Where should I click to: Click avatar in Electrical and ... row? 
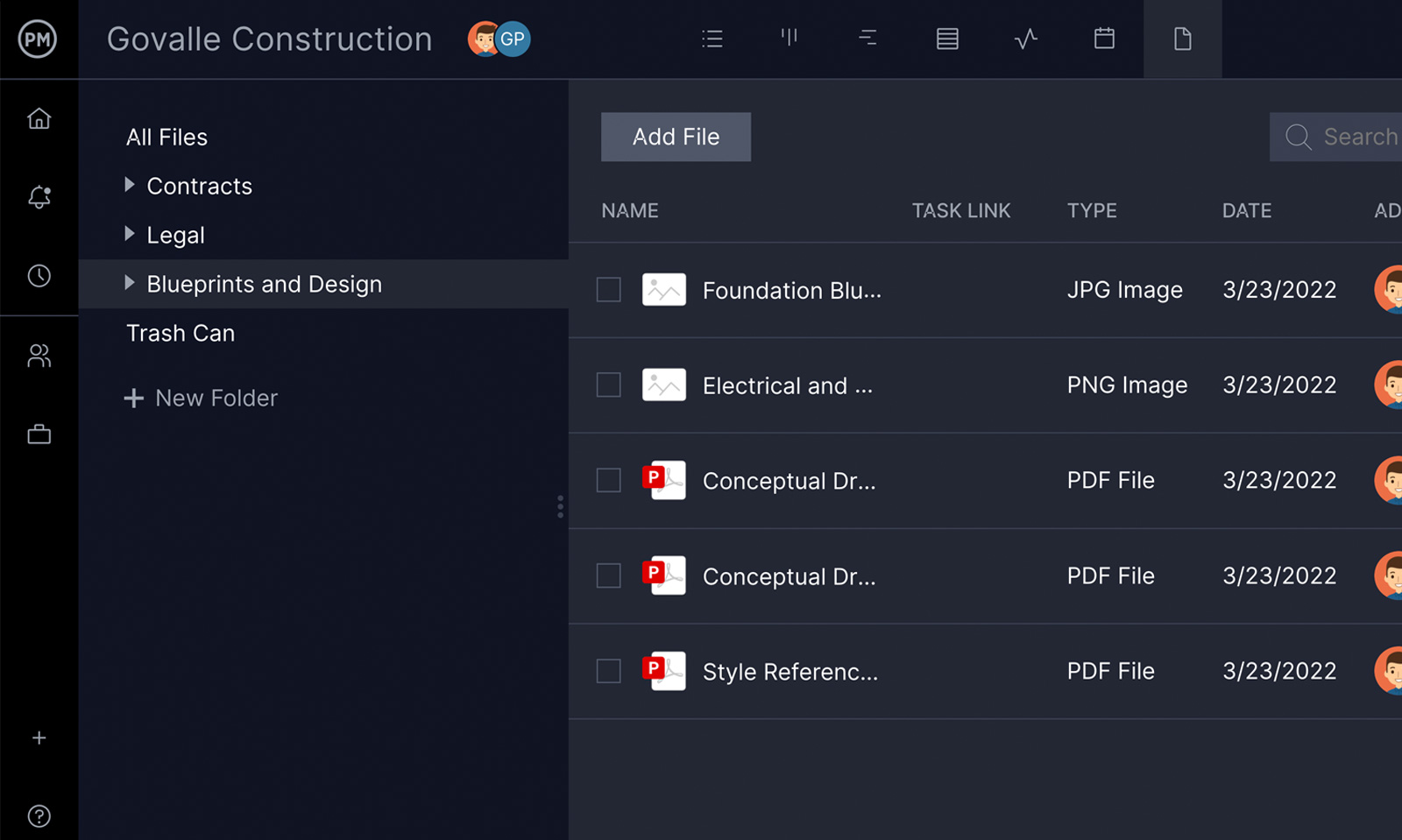1389,385
